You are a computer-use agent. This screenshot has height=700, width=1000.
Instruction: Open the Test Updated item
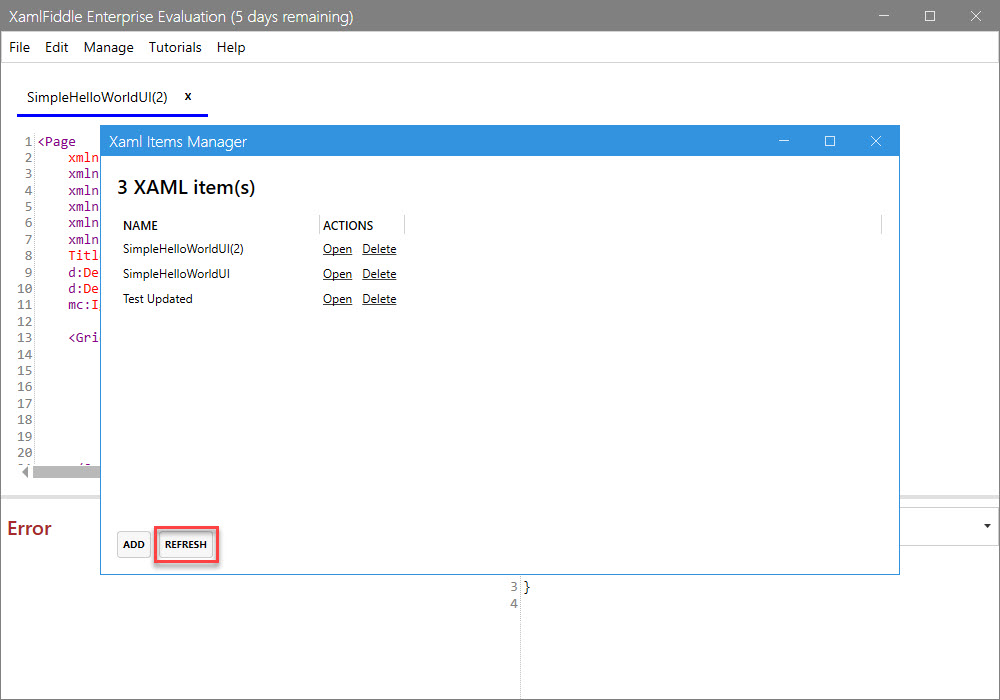[337, 298]
